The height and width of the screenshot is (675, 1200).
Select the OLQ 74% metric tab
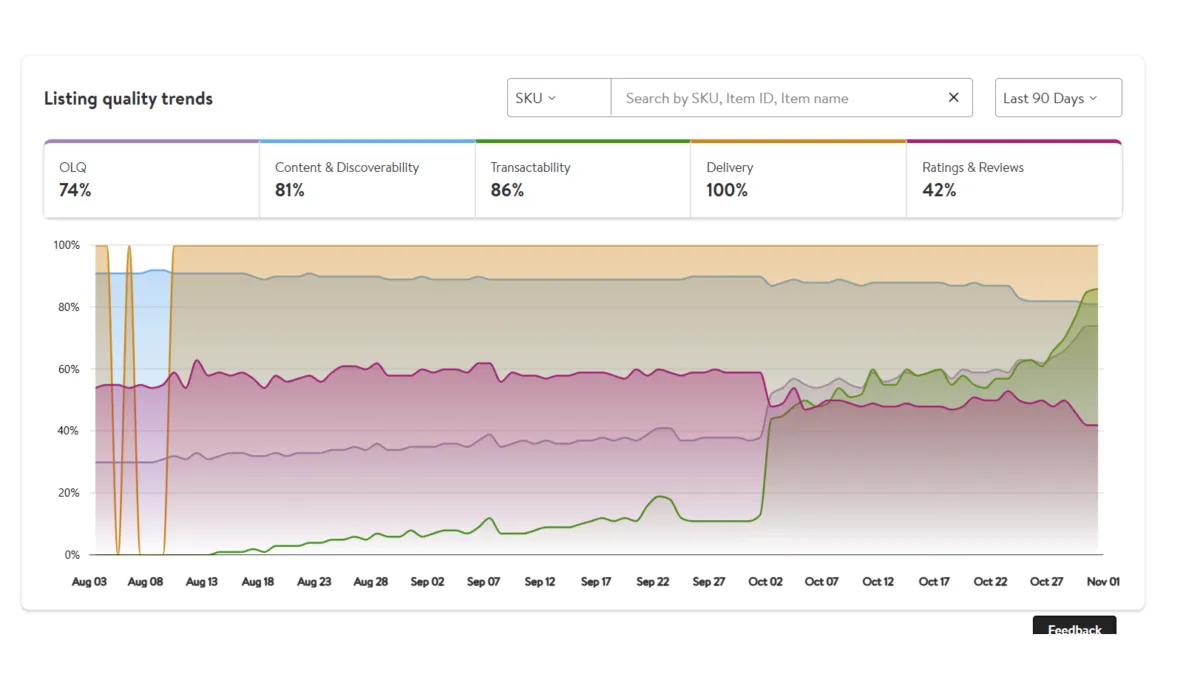[151, 180]
